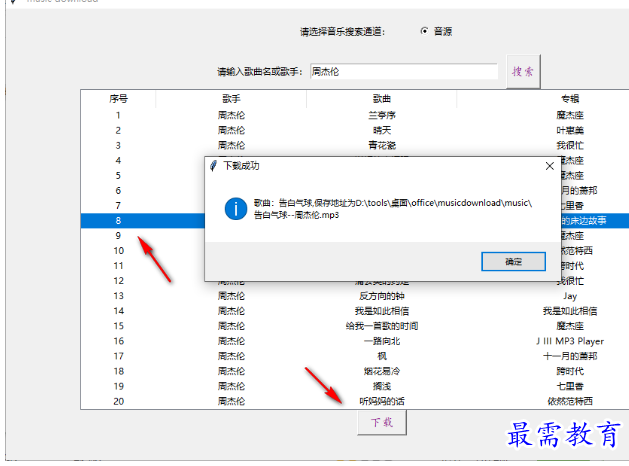Click the blue info icon in dialog
Viewport: 629px width, 466px height.
click(x=235, y=209)
